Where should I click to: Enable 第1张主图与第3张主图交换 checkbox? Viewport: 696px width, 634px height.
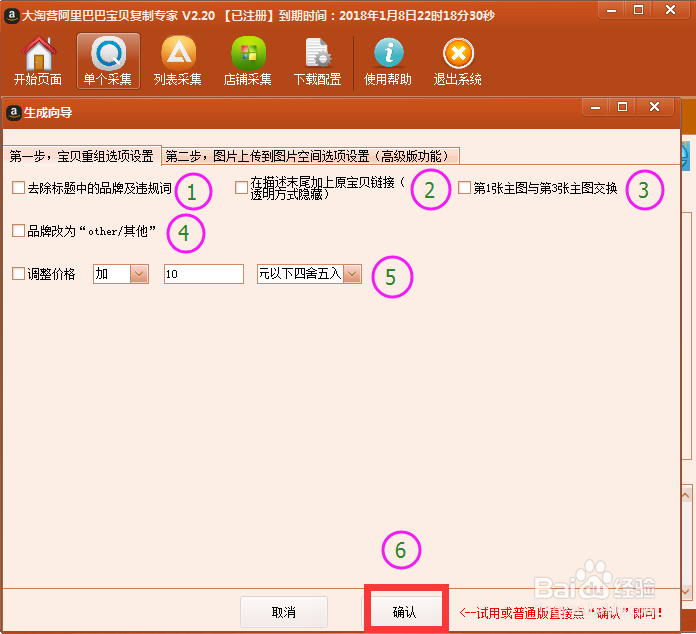tap(464, 188)
